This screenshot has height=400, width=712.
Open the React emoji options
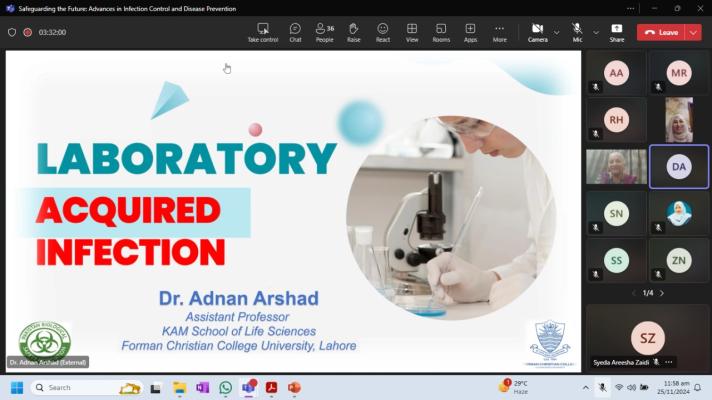click(x=383, y=31)
